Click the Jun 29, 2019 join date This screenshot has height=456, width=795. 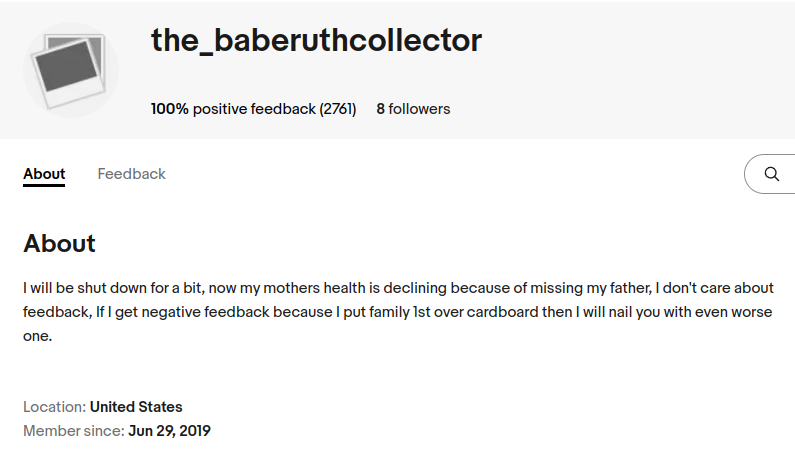[x=169, y=431]
